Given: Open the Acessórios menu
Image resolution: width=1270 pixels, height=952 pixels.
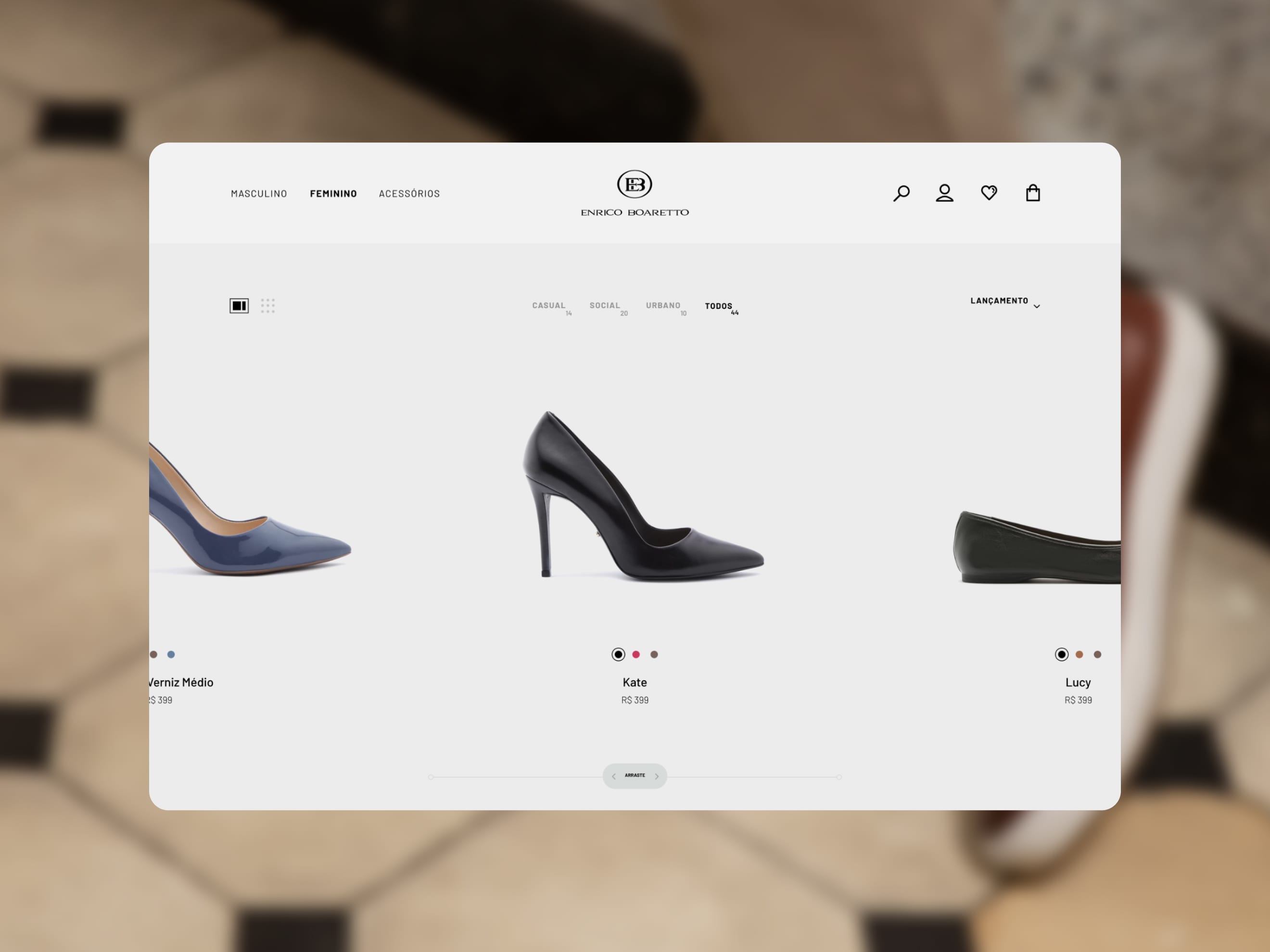Looking at the screenshot, I should coord(409,194).
